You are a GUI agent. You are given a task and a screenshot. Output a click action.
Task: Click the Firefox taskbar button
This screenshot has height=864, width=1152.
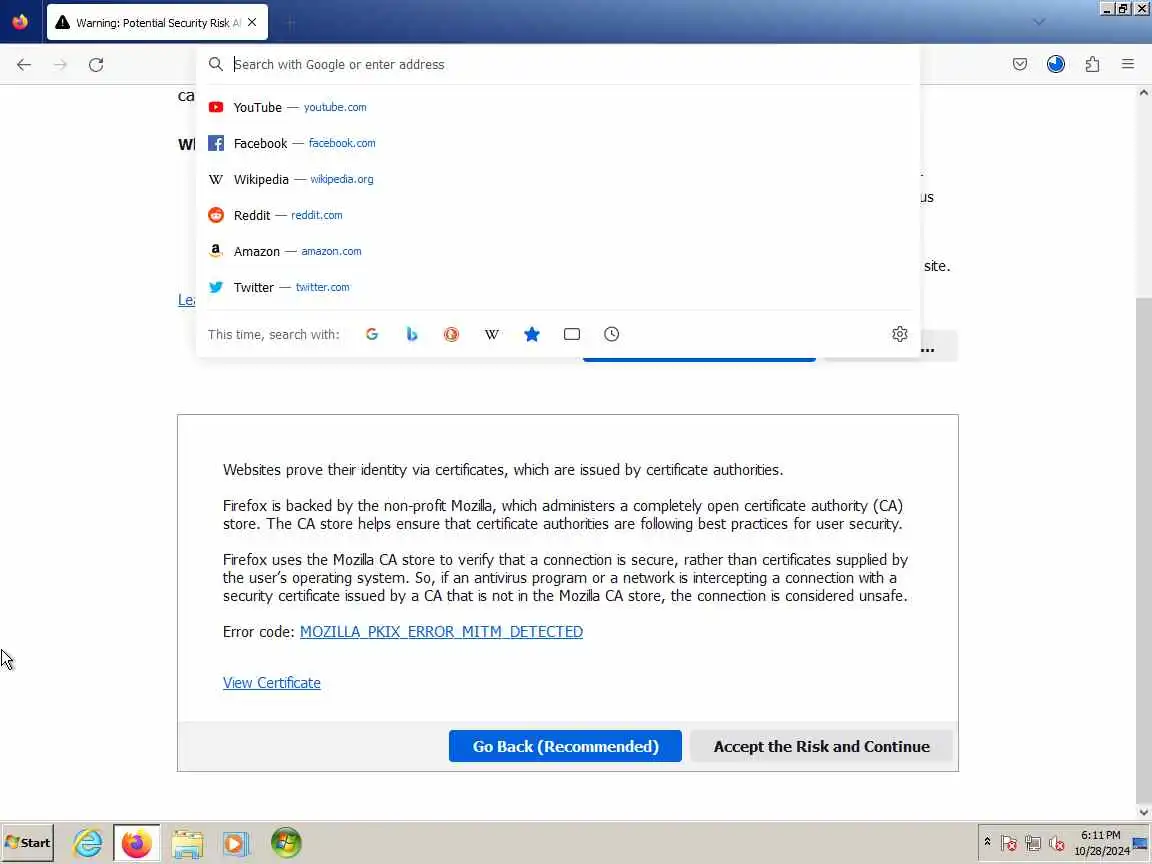(137, 843)
